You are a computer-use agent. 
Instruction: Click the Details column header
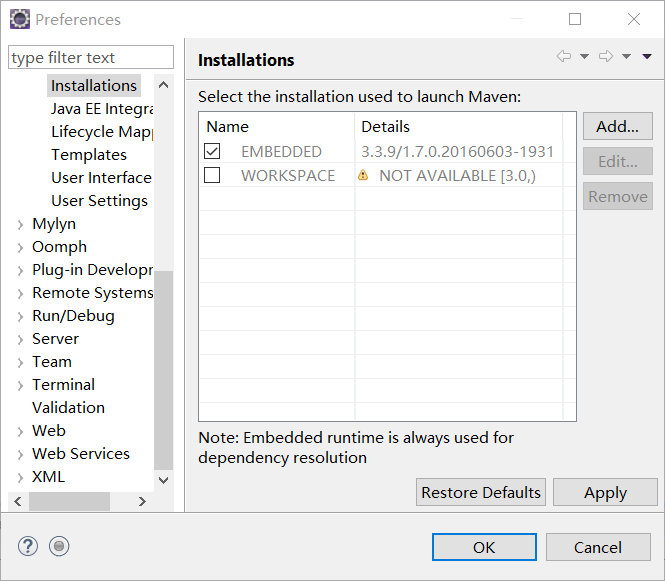(459, 126)
